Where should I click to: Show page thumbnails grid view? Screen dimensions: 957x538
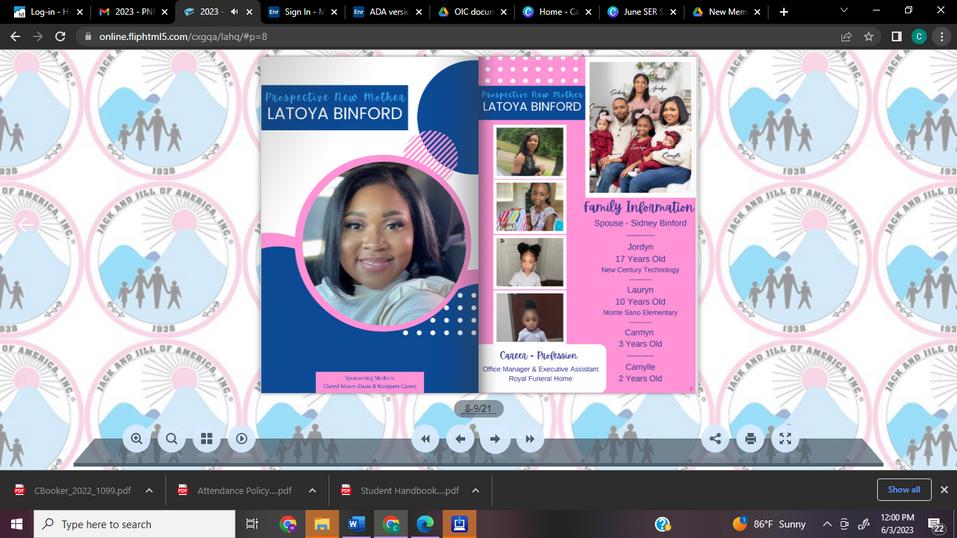point(207,438)
